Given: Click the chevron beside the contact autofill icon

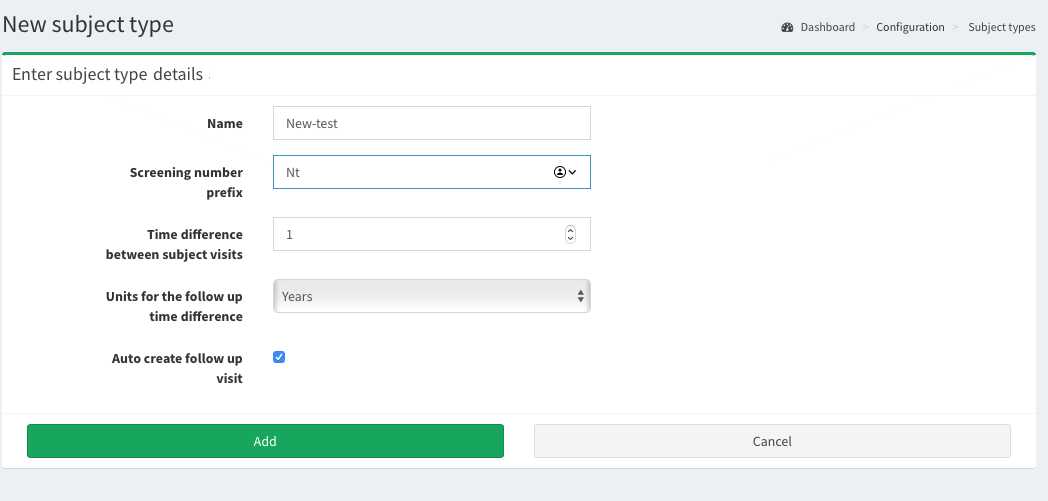Looking at the screenshot, I should pos(572,172).
